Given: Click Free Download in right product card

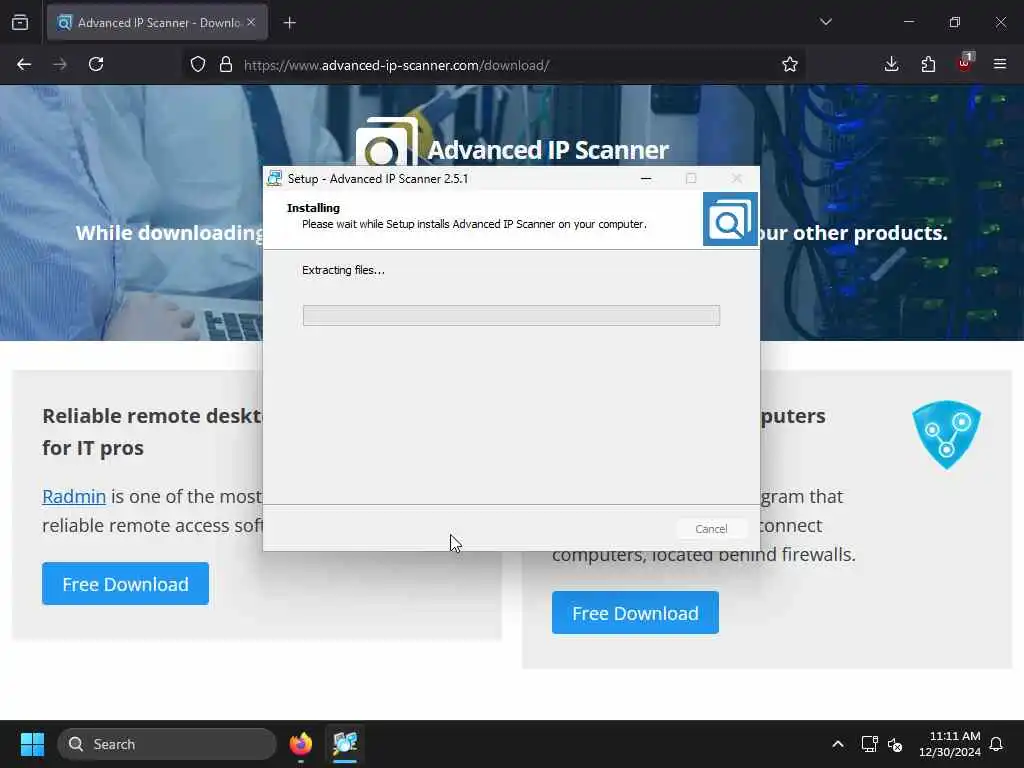Looking at the screenshot, I should (x=635, y=613).
